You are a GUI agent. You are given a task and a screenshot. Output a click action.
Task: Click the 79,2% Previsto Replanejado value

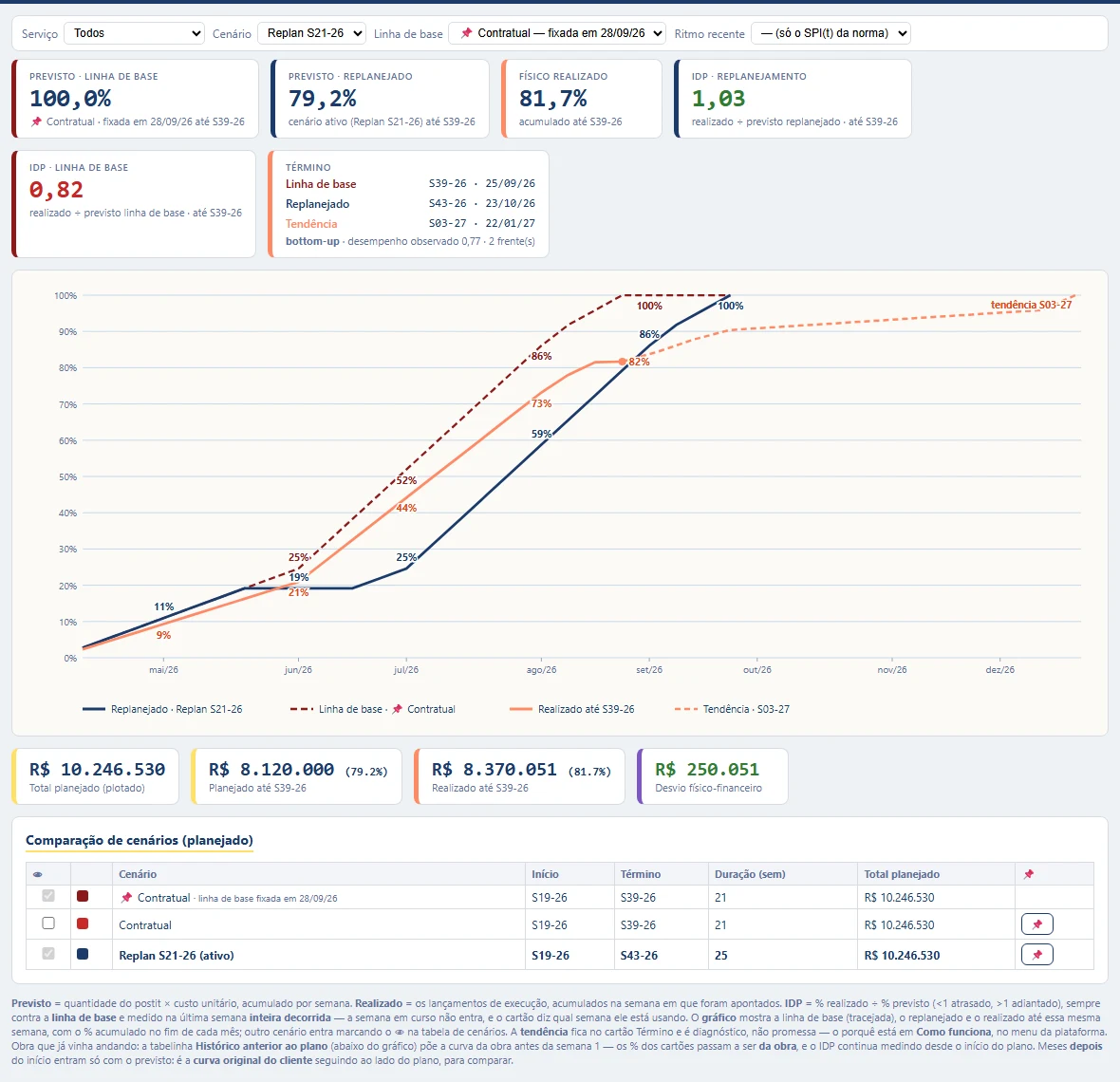tap(322, 99)
